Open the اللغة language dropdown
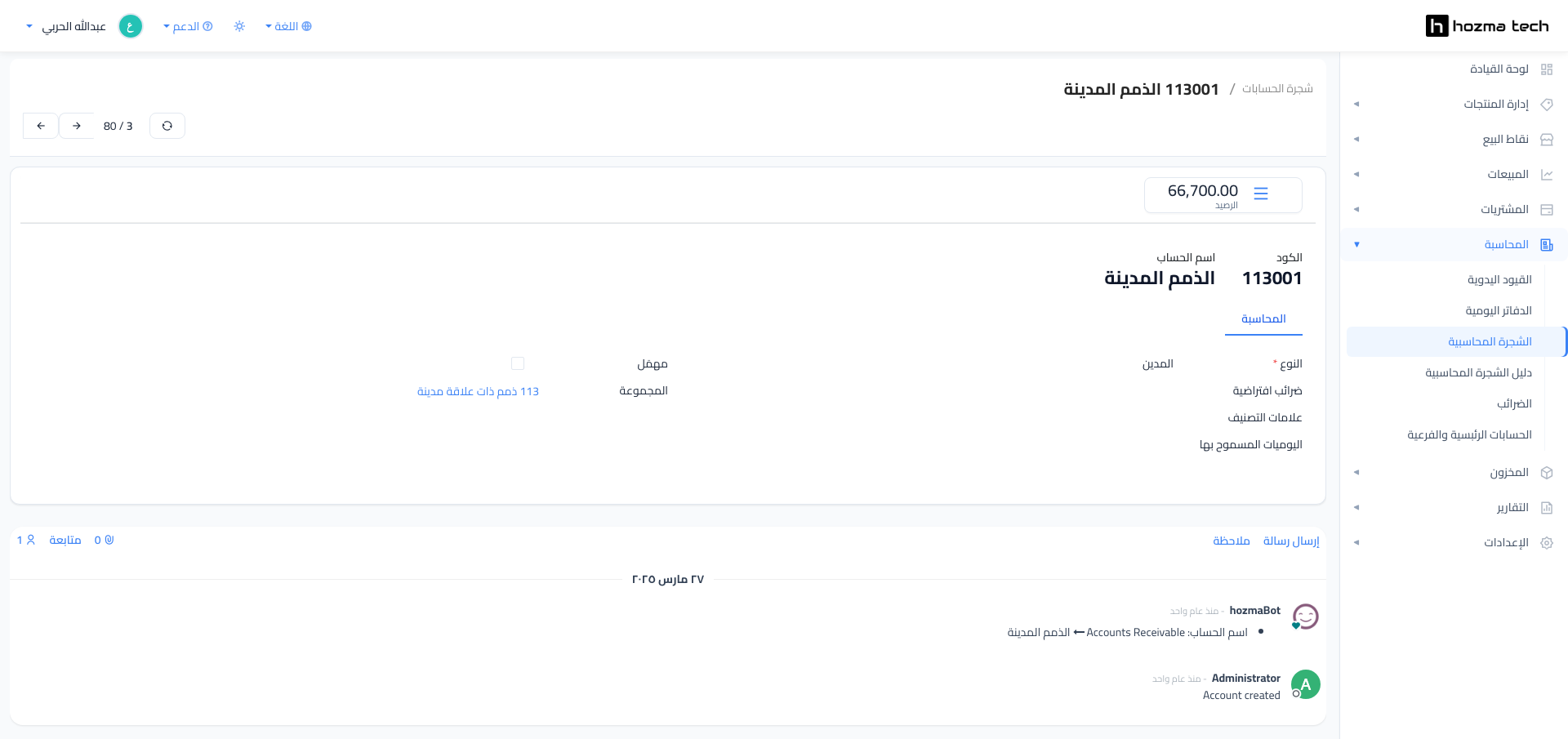The height and width of the screenshot is (739, 1568). click(x=288, y=26)
